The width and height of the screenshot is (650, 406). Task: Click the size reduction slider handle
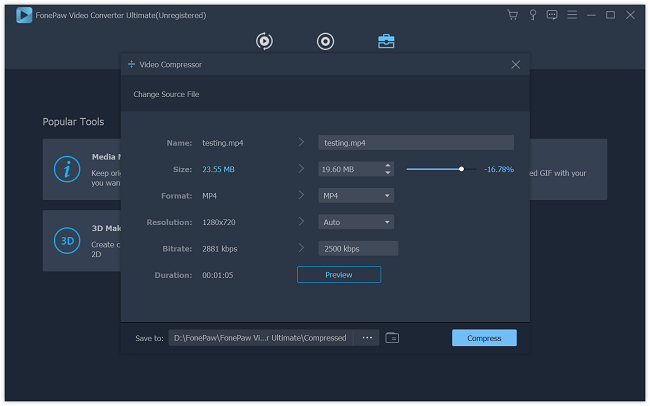461,169
